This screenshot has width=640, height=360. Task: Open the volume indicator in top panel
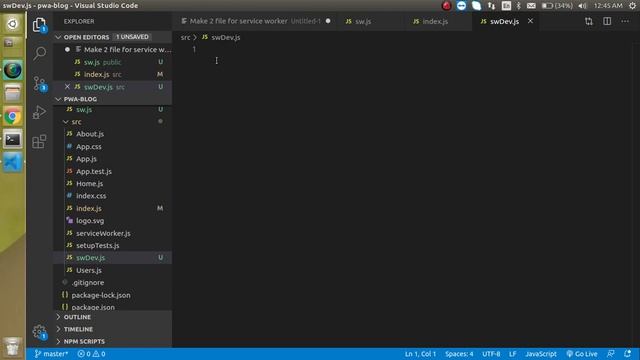(x=582, y=6)
